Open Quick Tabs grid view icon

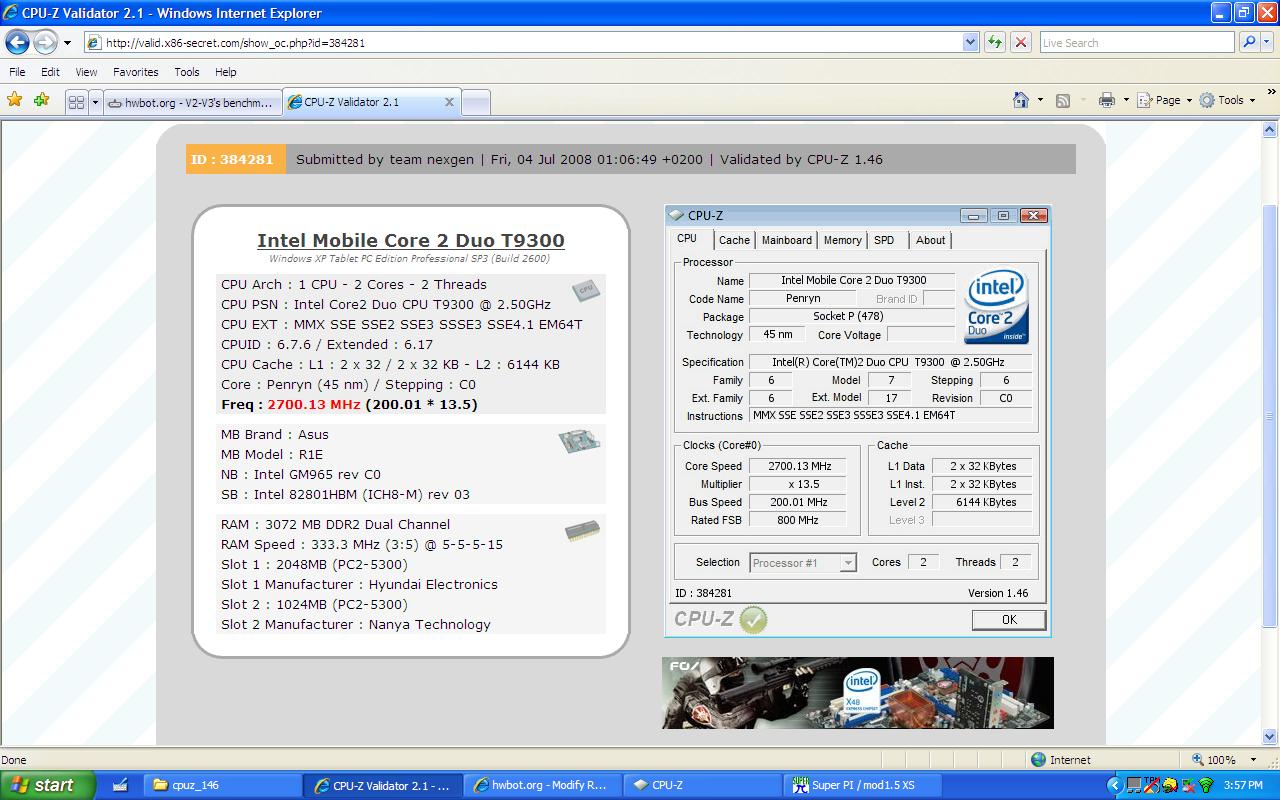tap(77, 101)
